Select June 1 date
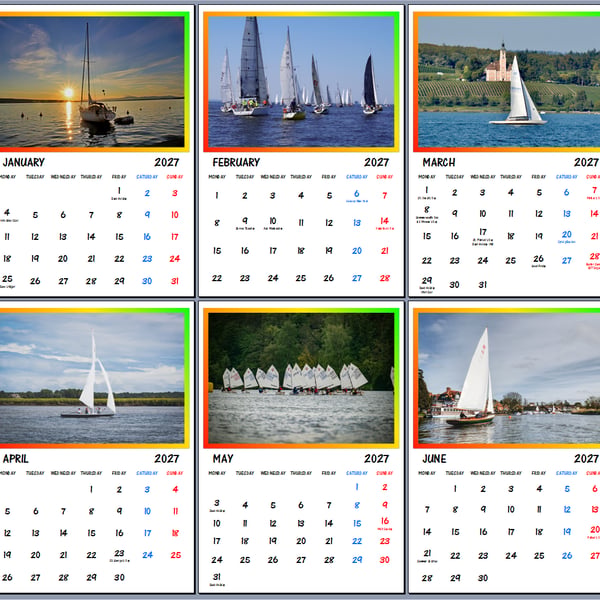The height and width of the screenshot is (600, 600). click(455, 489)
